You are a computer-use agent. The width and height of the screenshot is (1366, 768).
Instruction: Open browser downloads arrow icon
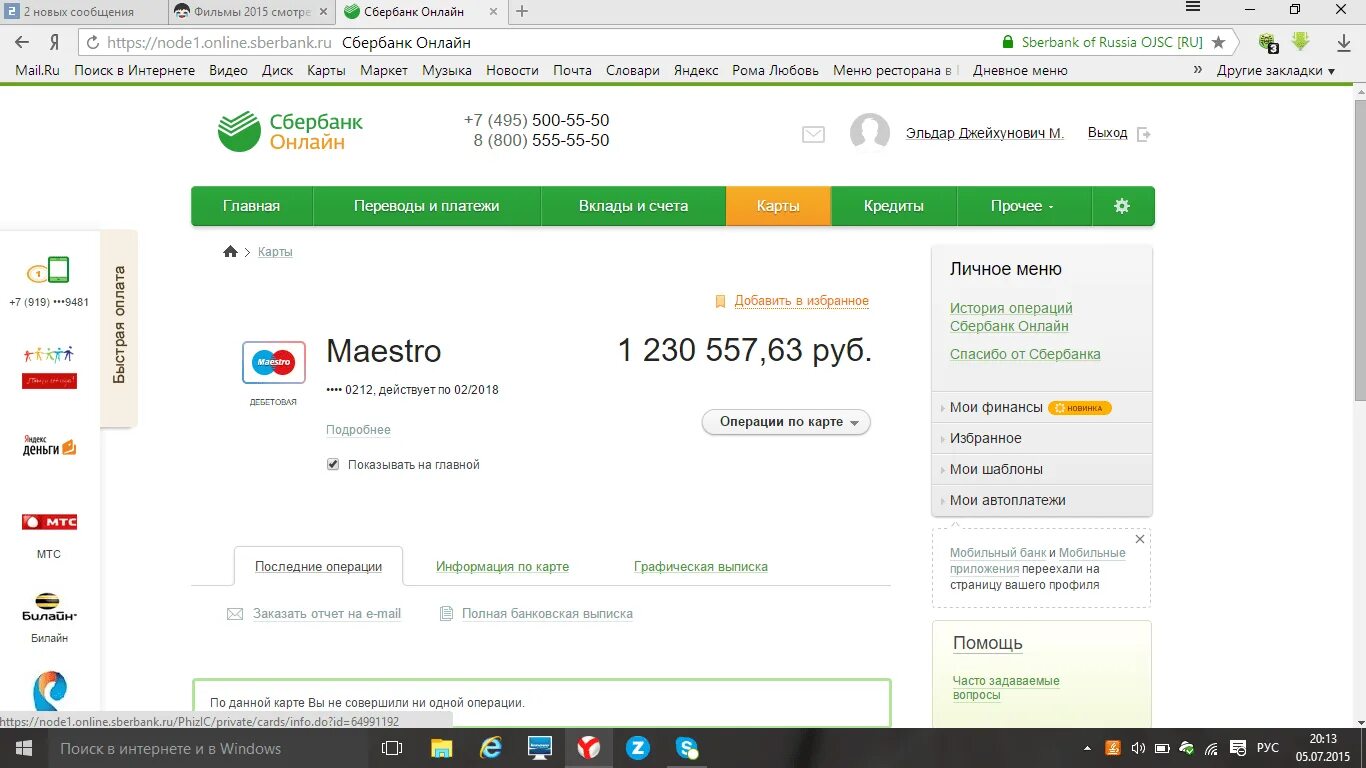pos(1344,43)
